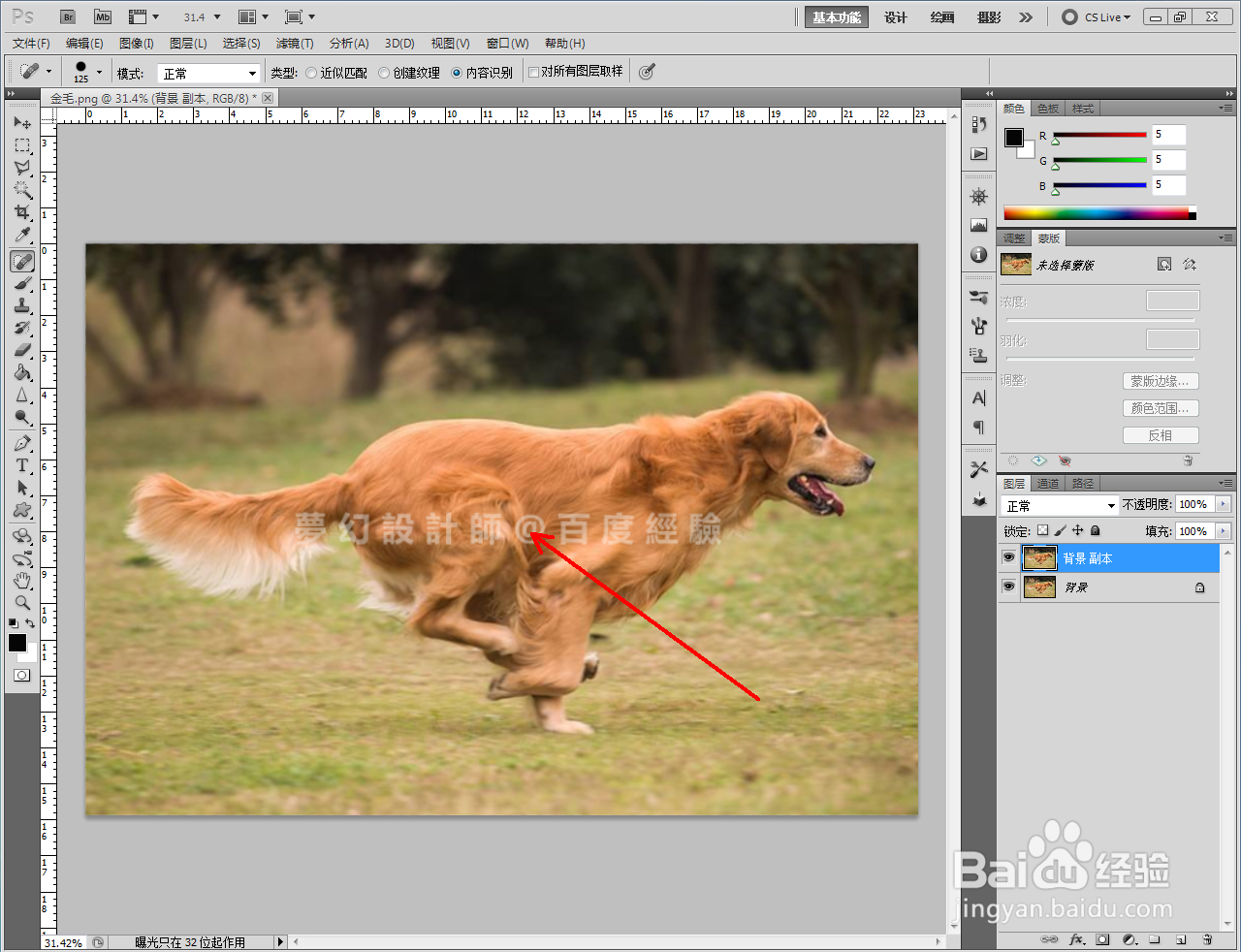Add a vector mask in Masks panel
The image size is (1241, 952).
click(1190, 265)
